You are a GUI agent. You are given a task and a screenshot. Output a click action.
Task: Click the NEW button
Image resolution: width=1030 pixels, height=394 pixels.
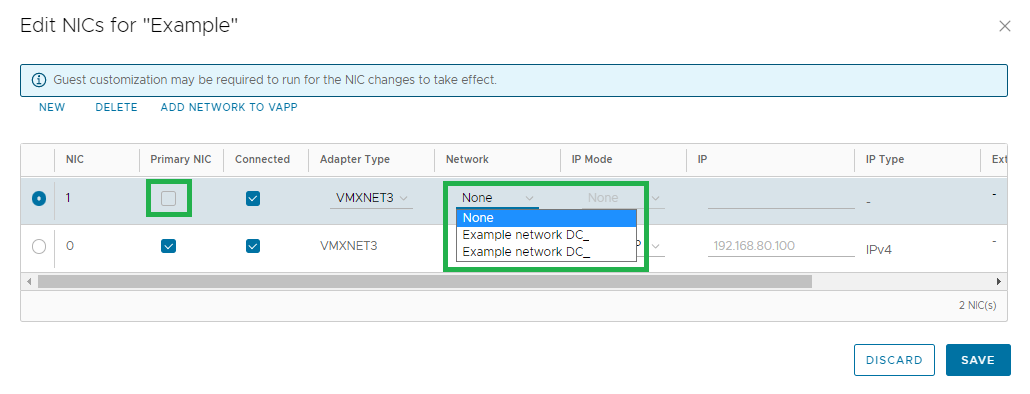(52, 107)
